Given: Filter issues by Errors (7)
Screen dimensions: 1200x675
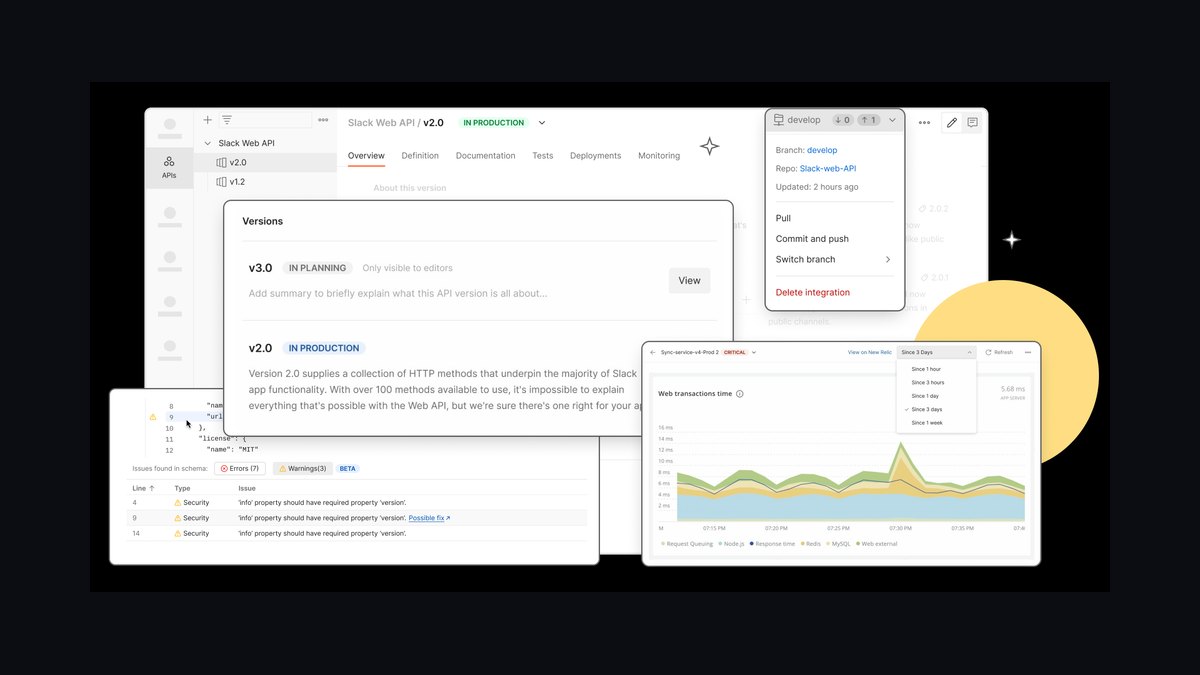Looking at the screenshot, I should 240,468.
